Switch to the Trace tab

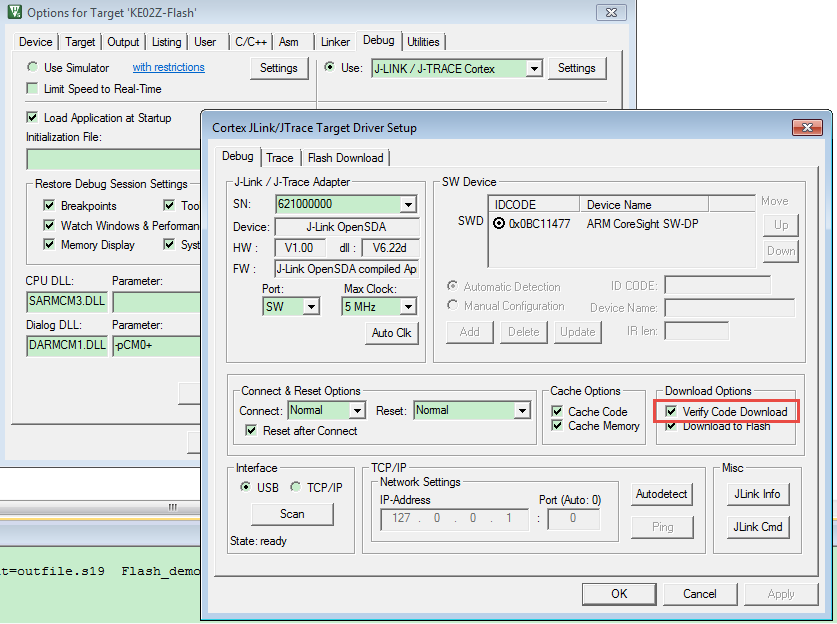coord(280,158)
